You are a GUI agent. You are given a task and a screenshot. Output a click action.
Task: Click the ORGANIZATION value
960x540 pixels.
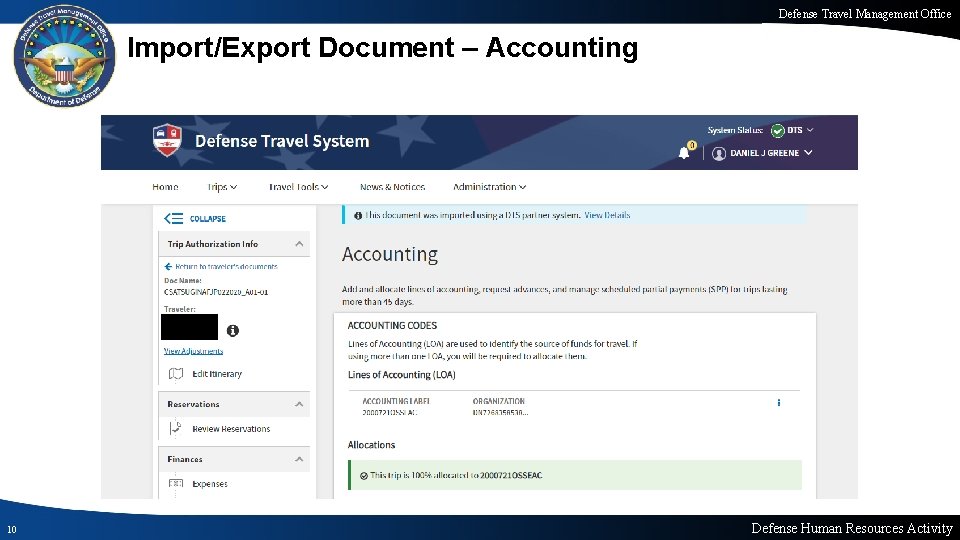(x=500, y=413)
